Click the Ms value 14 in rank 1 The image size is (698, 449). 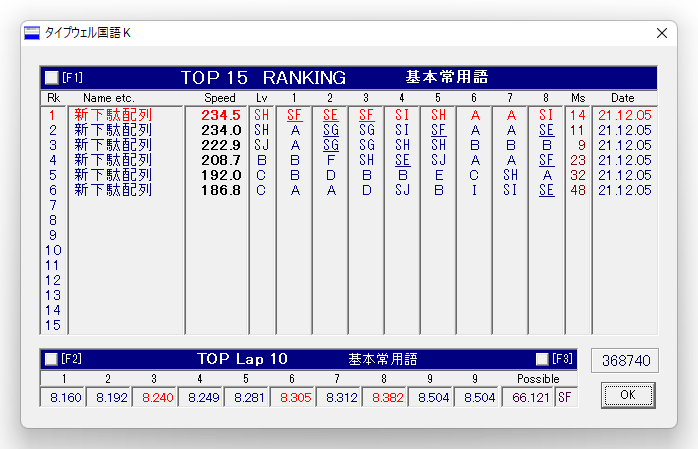click(578, 115)
